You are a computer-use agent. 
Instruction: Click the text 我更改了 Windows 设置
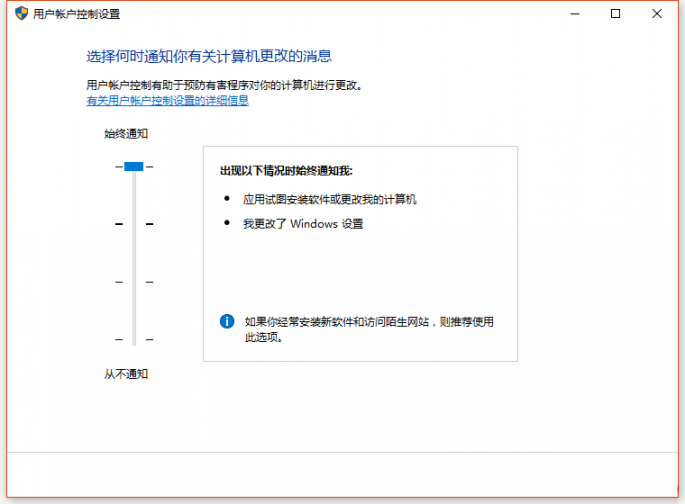tap(303, 224)
